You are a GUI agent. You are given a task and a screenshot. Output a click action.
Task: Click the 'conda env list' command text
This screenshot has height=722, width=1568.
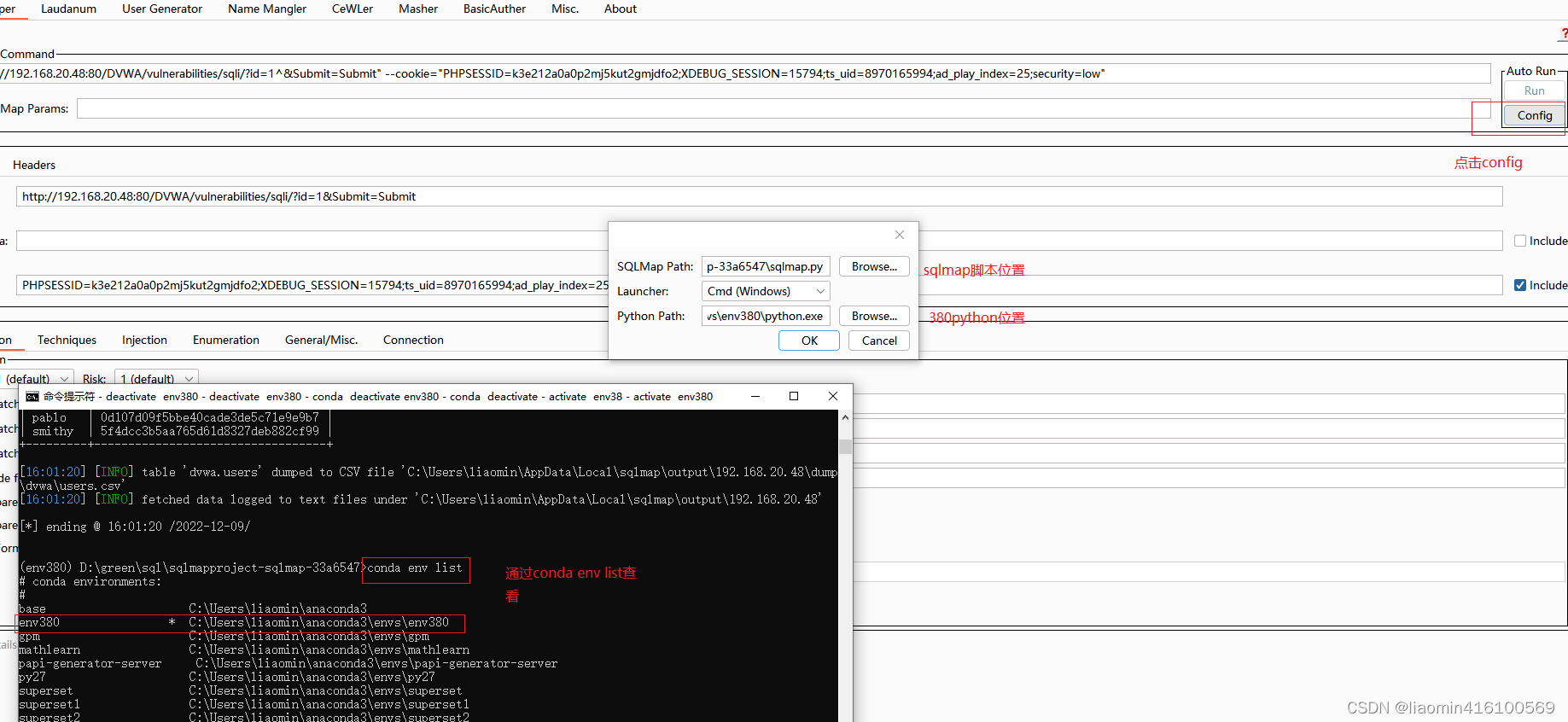coord(415,568)
